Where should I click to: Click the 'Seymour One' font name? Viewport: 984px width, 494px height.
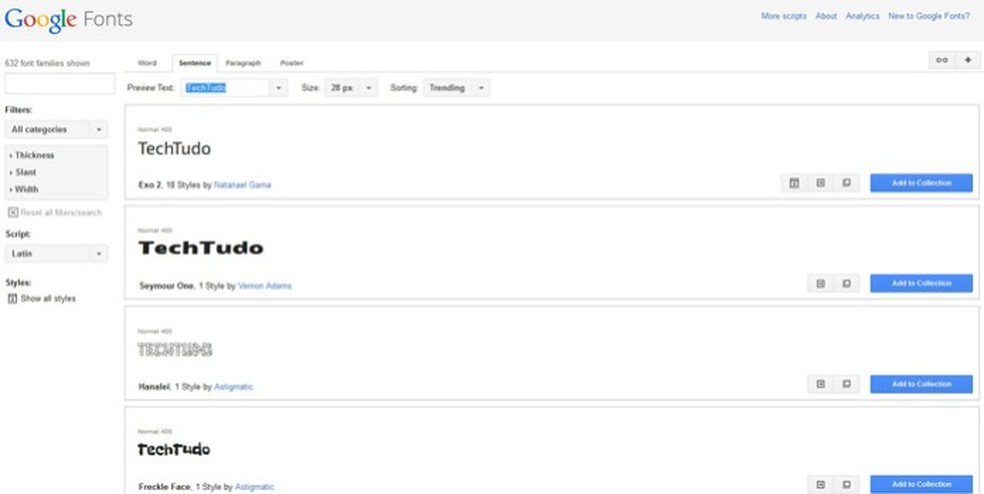166,286
